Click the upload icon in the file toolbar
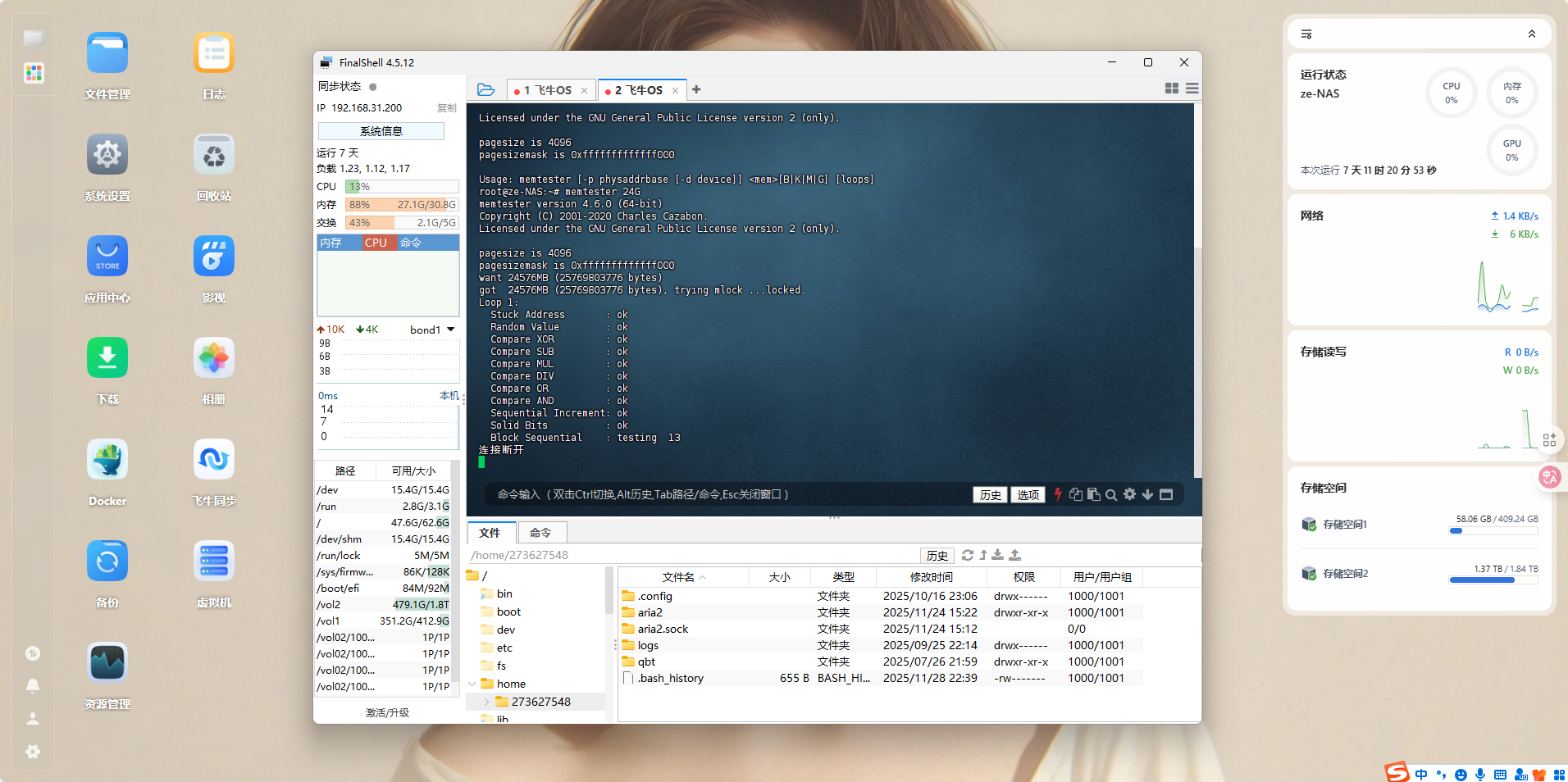This screenshot has width=1568, height=782. 1014,555
